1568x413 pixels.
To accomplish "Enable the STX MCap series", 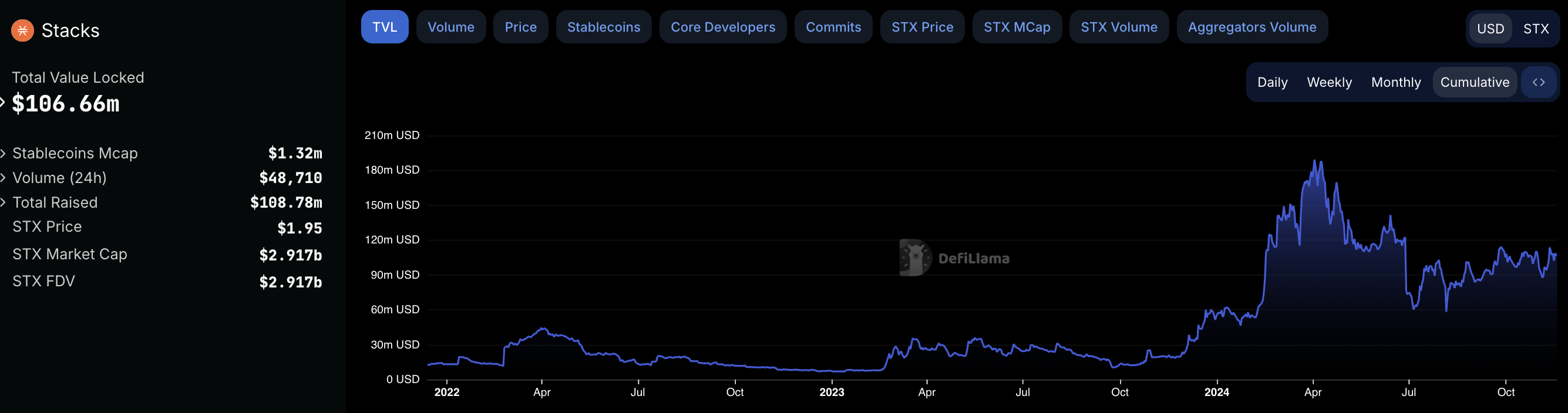I will (1017, 27).
